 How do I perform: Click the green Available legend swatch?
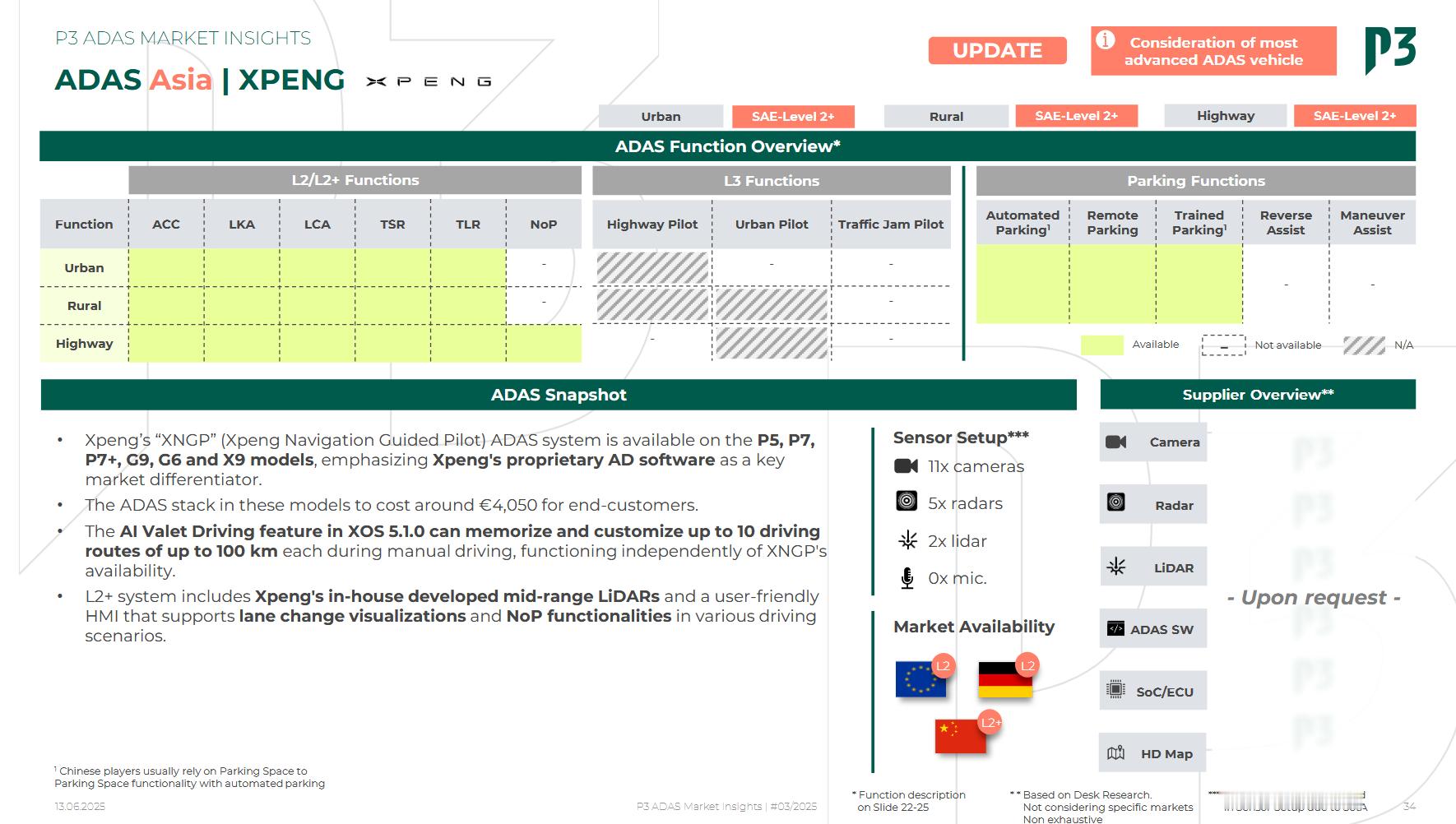(1101, 345)
